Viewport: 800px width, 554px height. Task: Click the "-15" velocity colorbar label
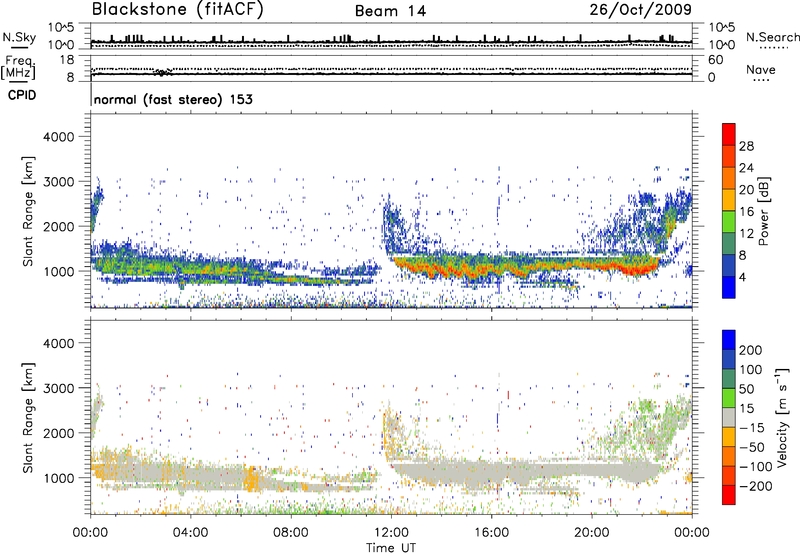pos(752,428)
